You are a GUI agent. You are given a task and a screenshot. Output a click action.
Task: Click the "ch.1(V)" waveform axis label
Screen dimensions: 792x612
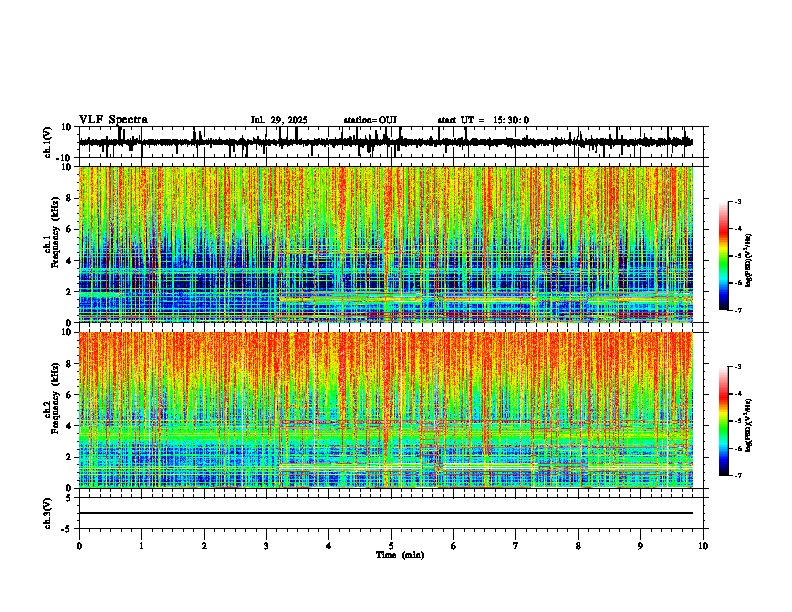click(48, 142)
